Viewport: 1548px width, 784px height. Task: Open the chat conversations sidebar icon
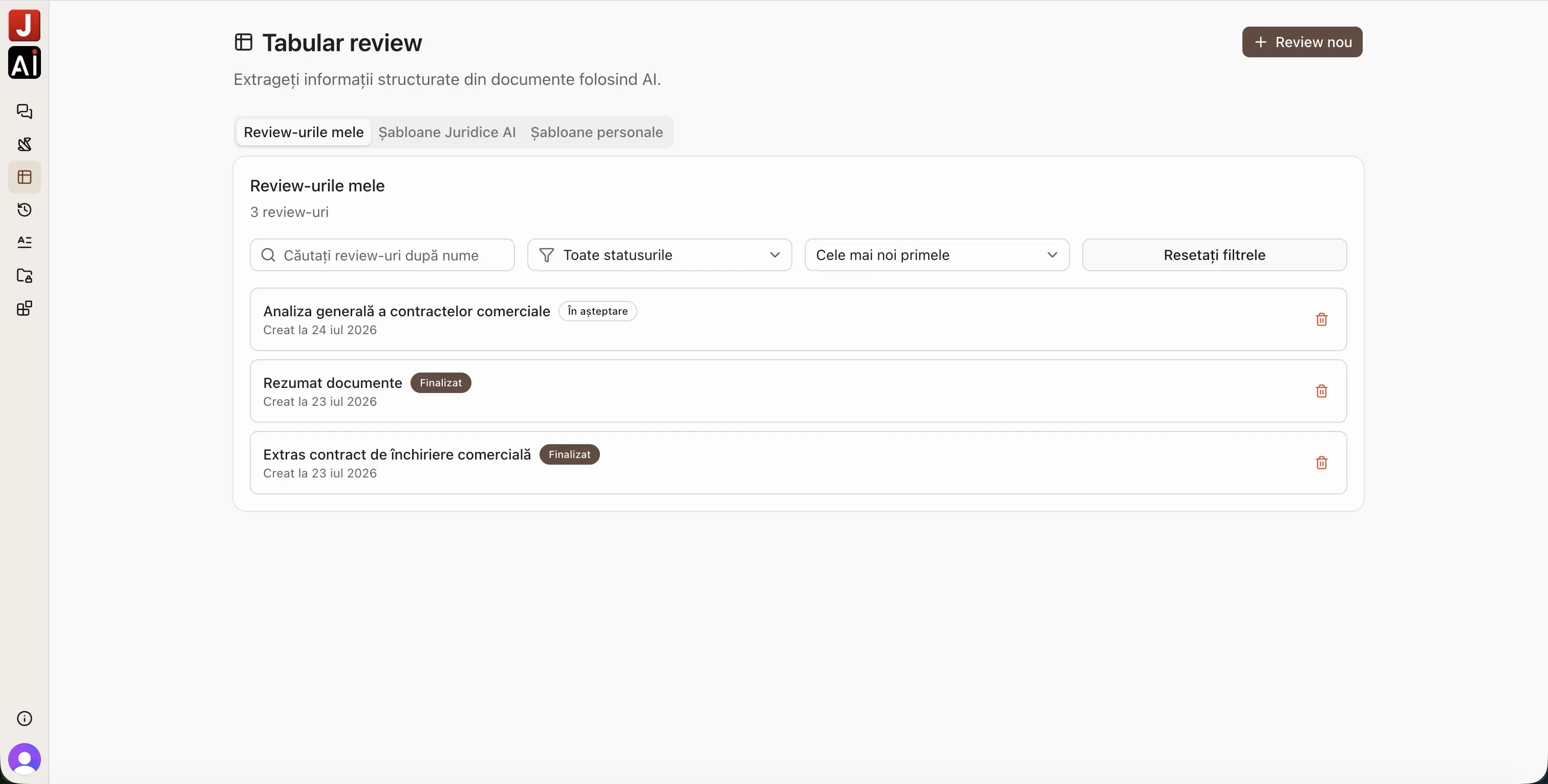(25, 112)
